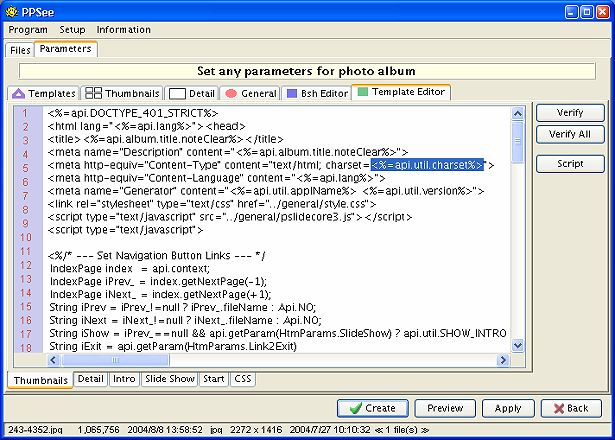Click the rectangle icon on Detail tab
This screenshot has width=615, height=440.
[x=177, y=94]
